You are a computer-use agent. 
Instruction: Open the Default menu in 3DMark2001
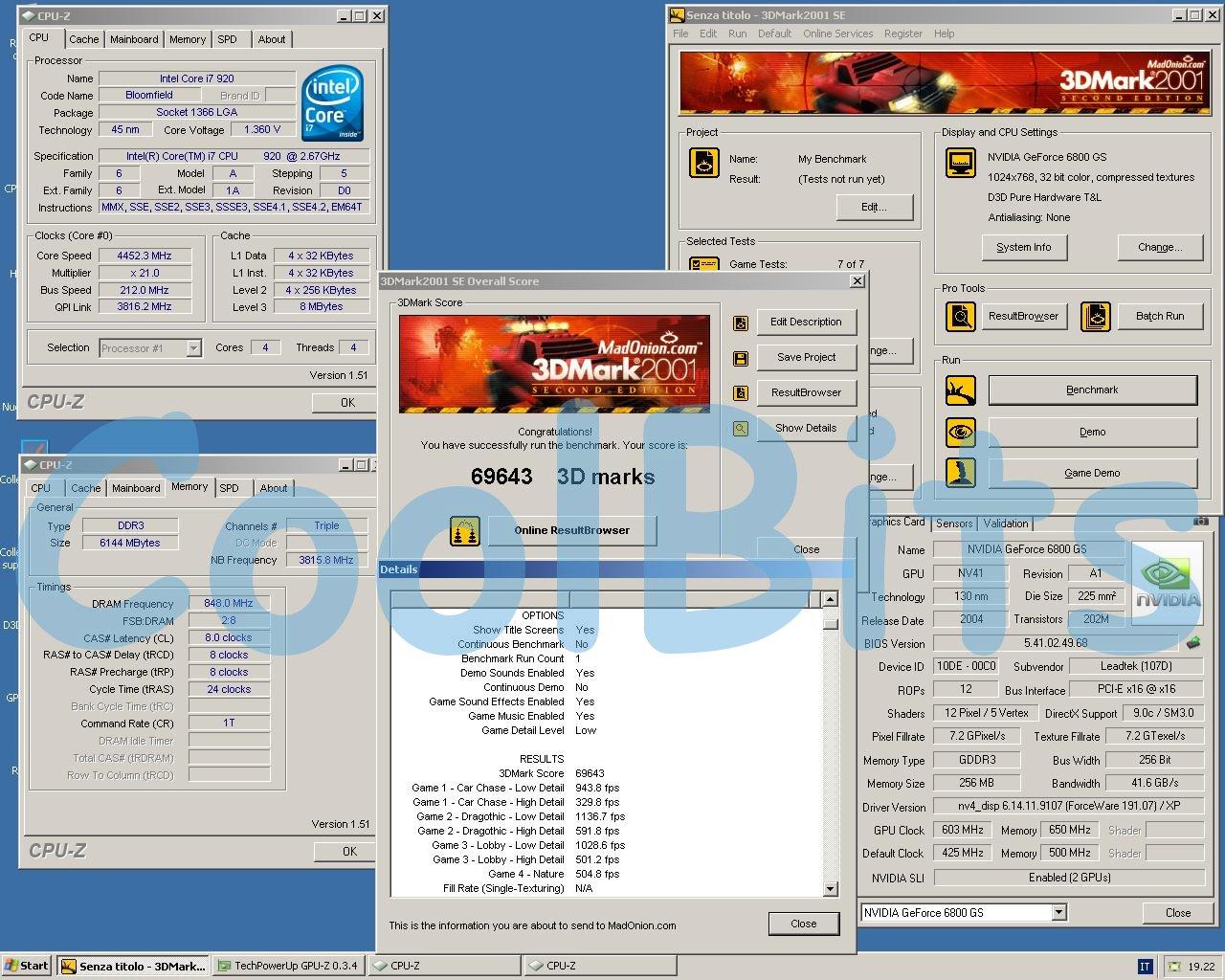click(x=774, y=33)
